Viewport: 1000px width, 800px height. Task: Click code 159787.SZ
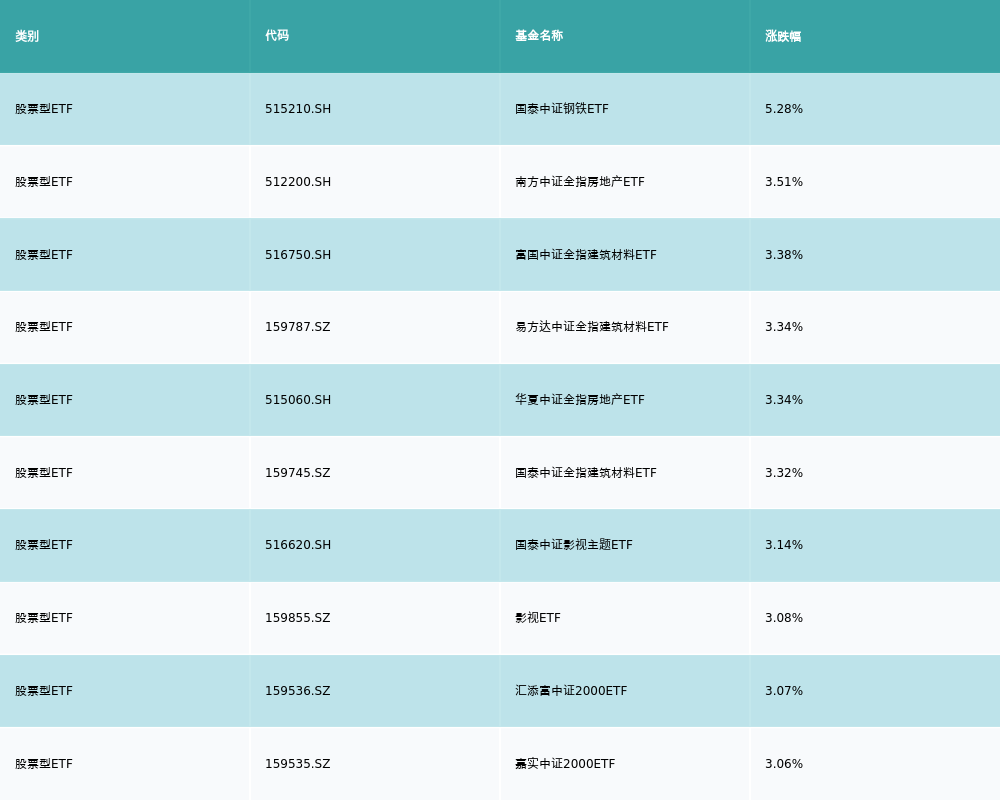point(298,327)
